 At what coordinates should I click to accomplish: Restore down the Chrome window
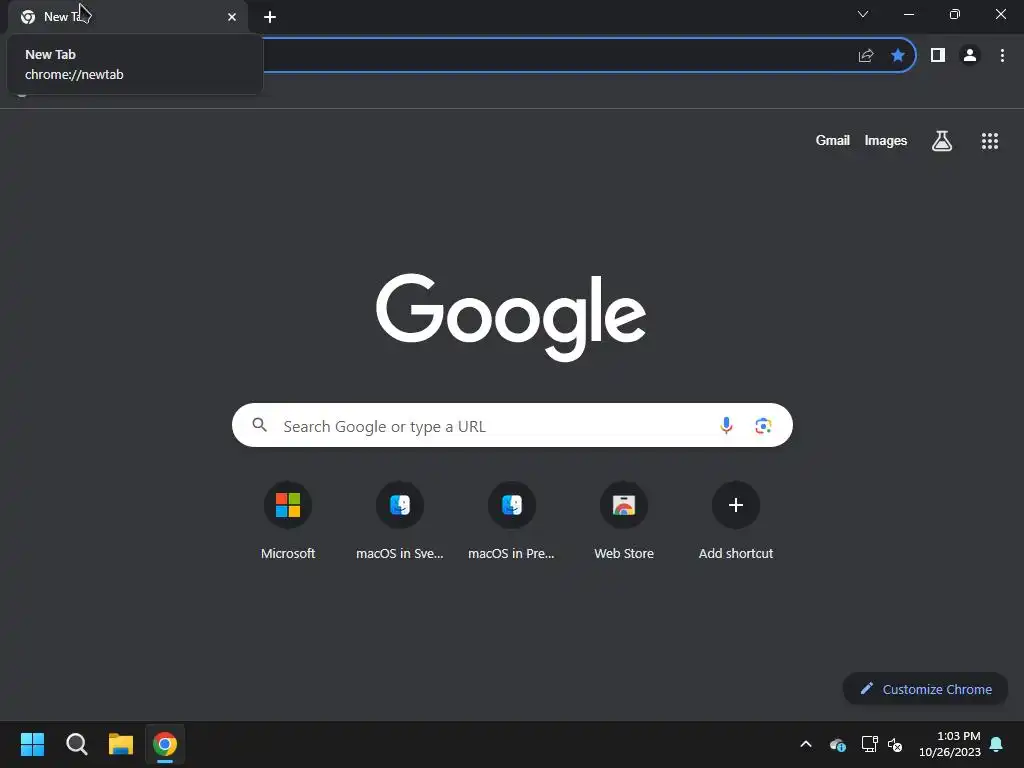954,14
